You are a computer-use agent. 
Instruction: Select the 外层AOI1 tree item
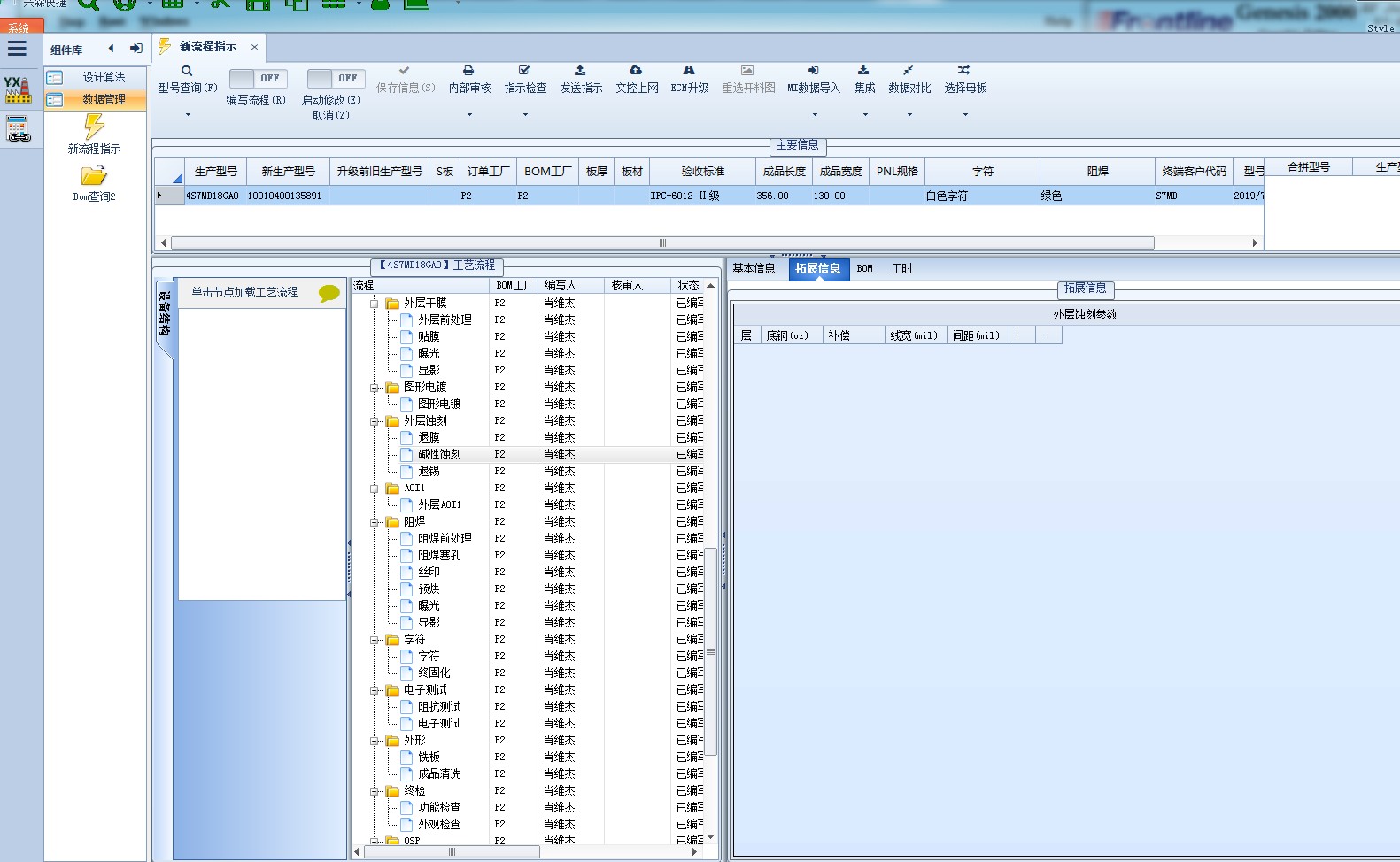click(439, 505)
